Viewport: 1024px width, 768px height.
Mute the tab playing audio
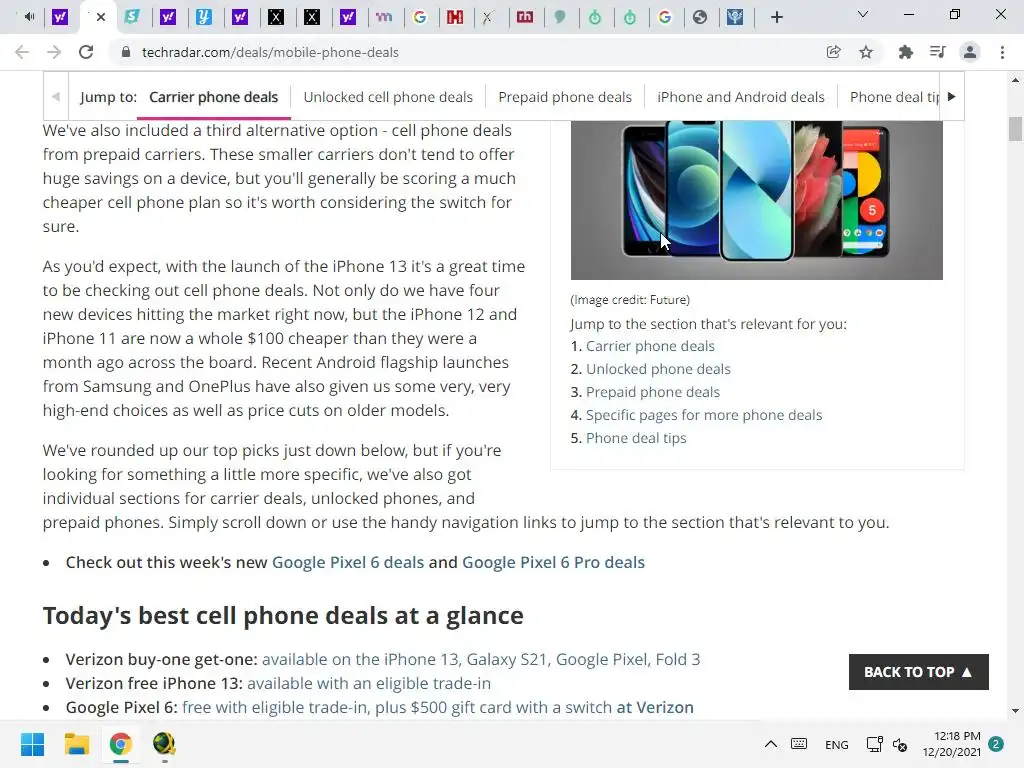click(x=29, y=17)
